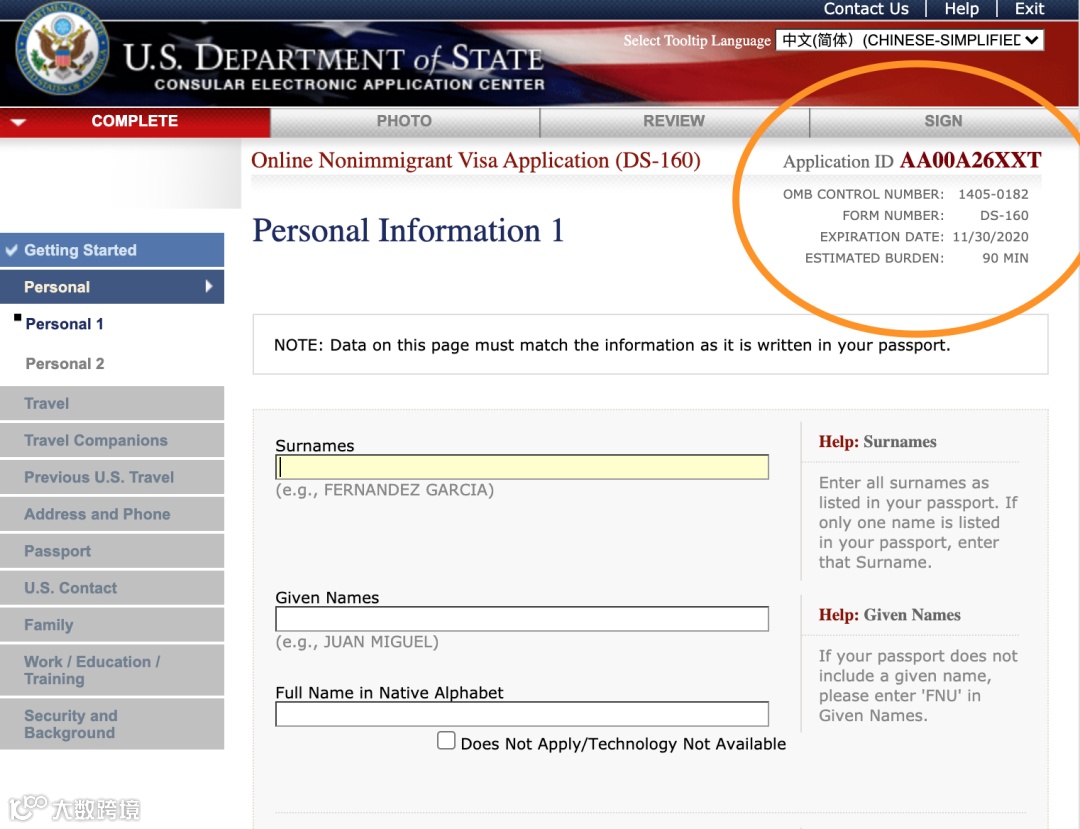Open the Getting Started section
The width and height of the screenshot is (1080, 829).
coord(112,250)
